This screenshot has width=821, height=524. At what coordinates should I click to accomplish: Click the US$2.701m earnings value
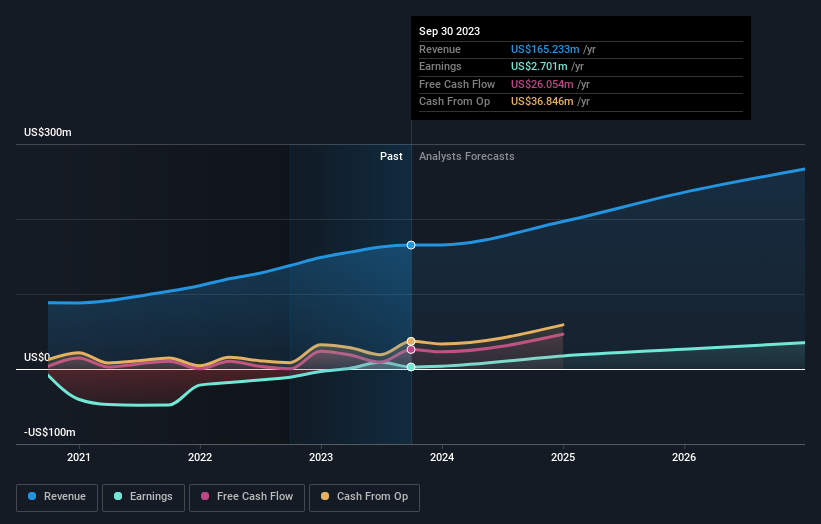click(x=539, y=66)
